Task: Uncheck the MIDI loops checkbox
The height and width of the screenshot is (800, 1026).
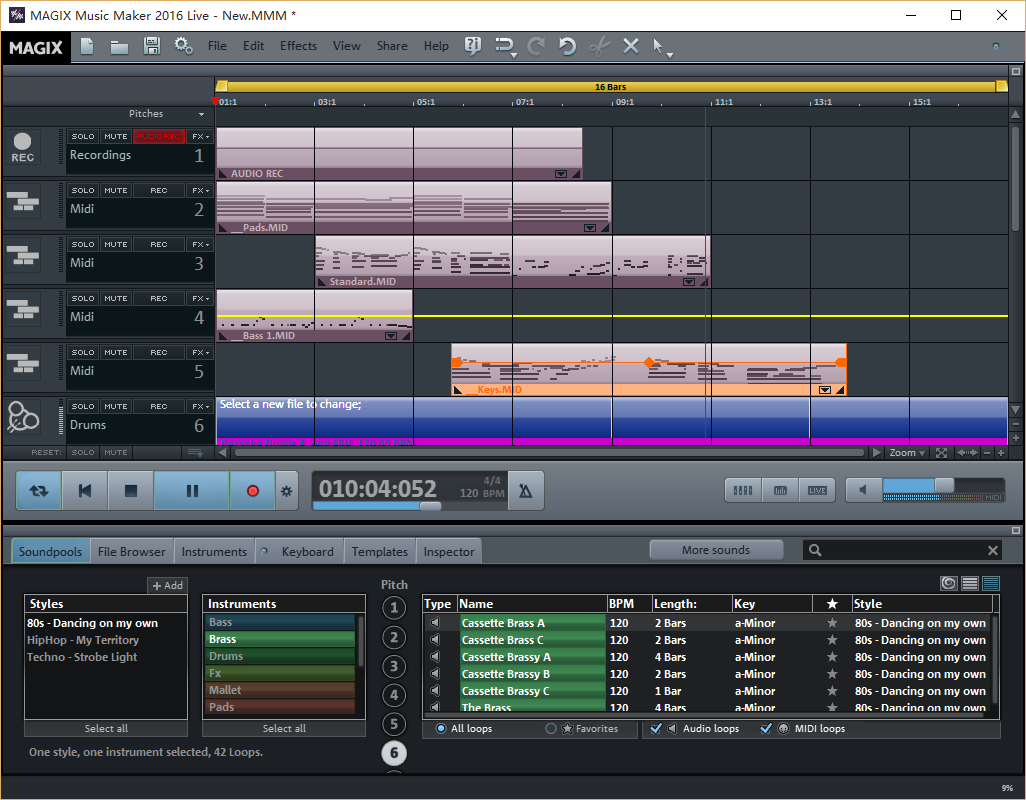Action: pos(767,729)
